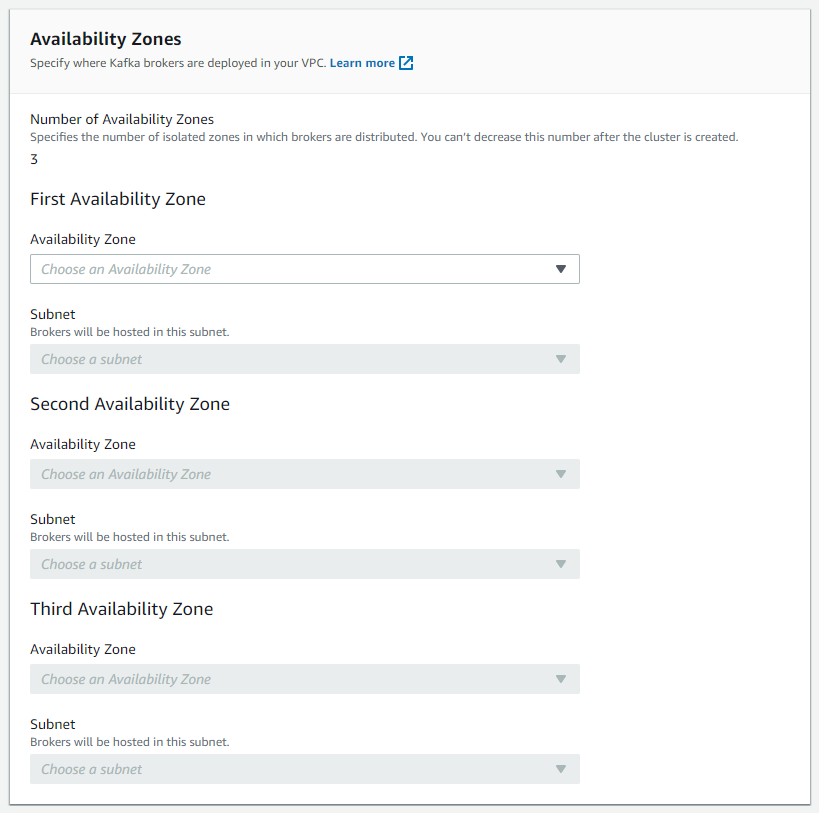
Task: Click the dropdown arrow for Second Availability Zone
Action: pyautogui.click(x=561, y=474)
